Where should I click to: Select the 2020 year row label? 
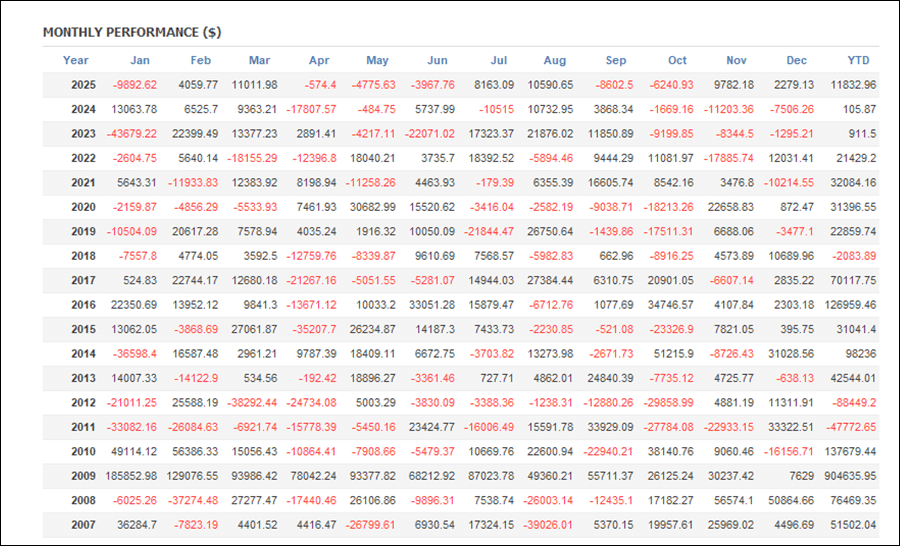click(x=84, y=207)
